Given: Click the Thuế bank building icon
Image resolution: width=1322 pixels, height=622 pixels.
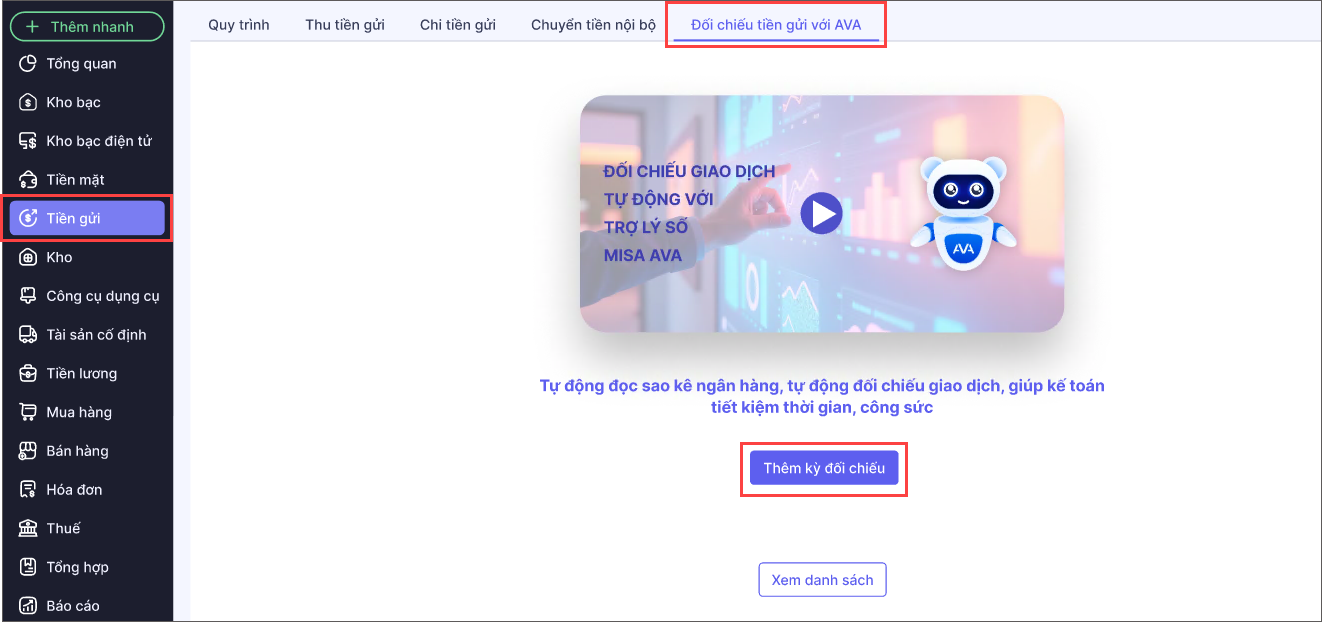Looking at the screenshot, I should point(28,528).
